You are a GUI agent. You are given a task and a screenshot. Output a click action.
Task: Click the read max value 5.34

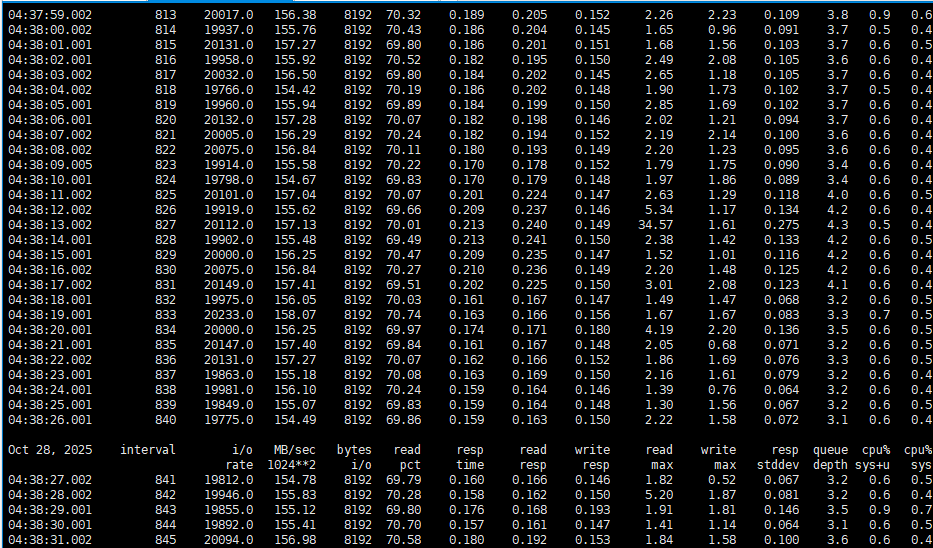(x=659, y=210)
